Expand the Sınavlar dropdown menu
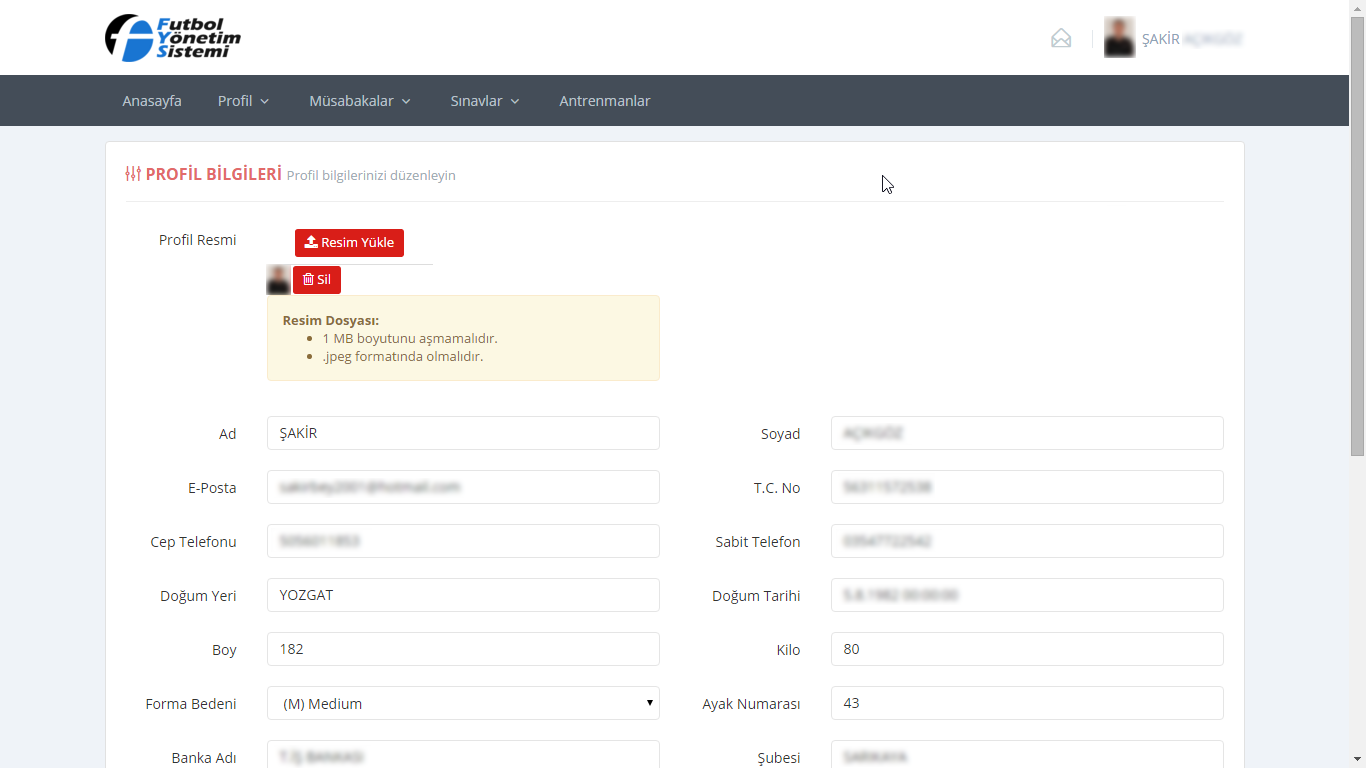Screen dimensions: 1366x768 point(485,101)
